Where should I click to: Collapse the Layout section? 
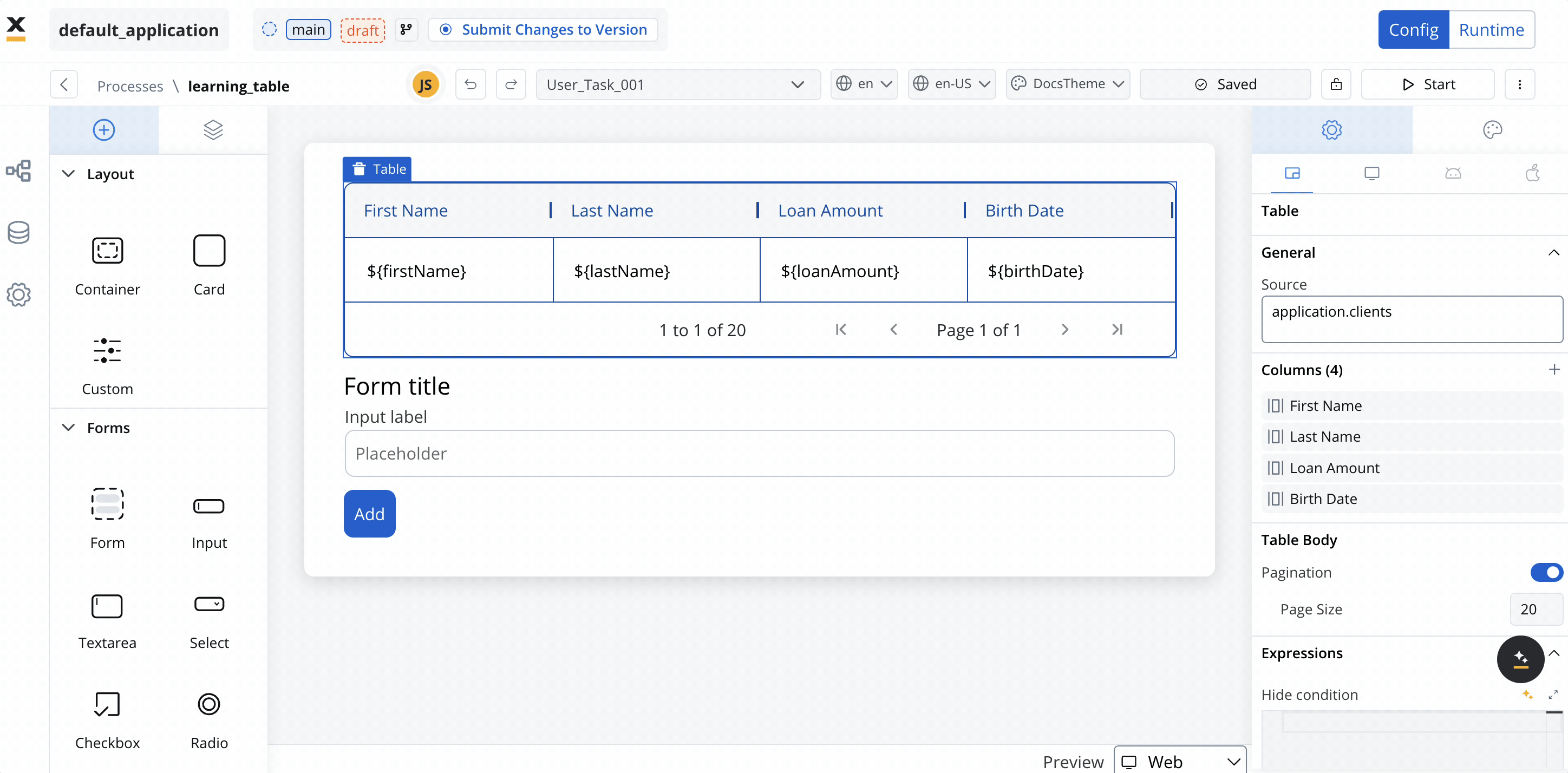(68, 173)
